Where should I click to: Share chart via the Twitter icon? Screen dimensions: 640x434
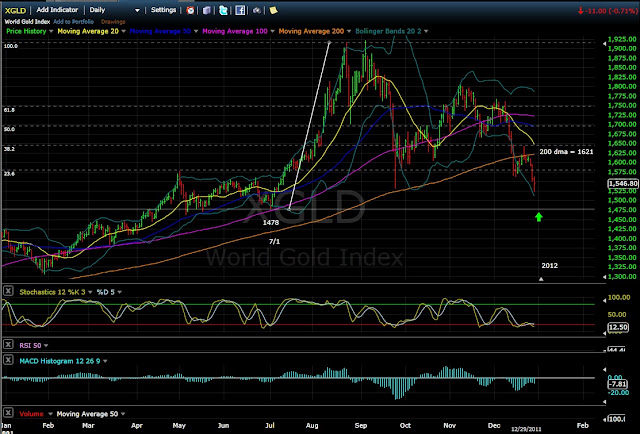pos(223,10)
